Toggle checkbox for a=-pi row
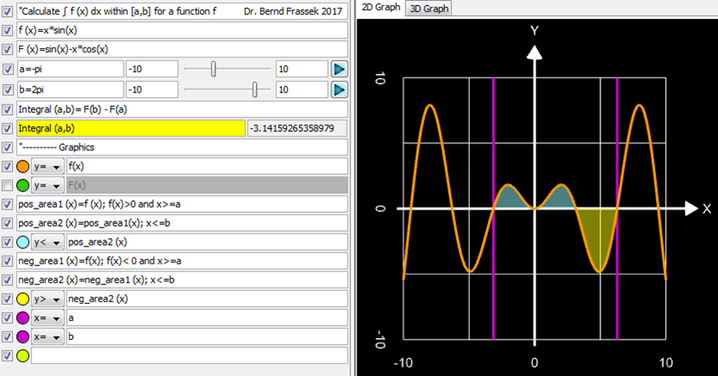The image size is (718, 376). 7,69
